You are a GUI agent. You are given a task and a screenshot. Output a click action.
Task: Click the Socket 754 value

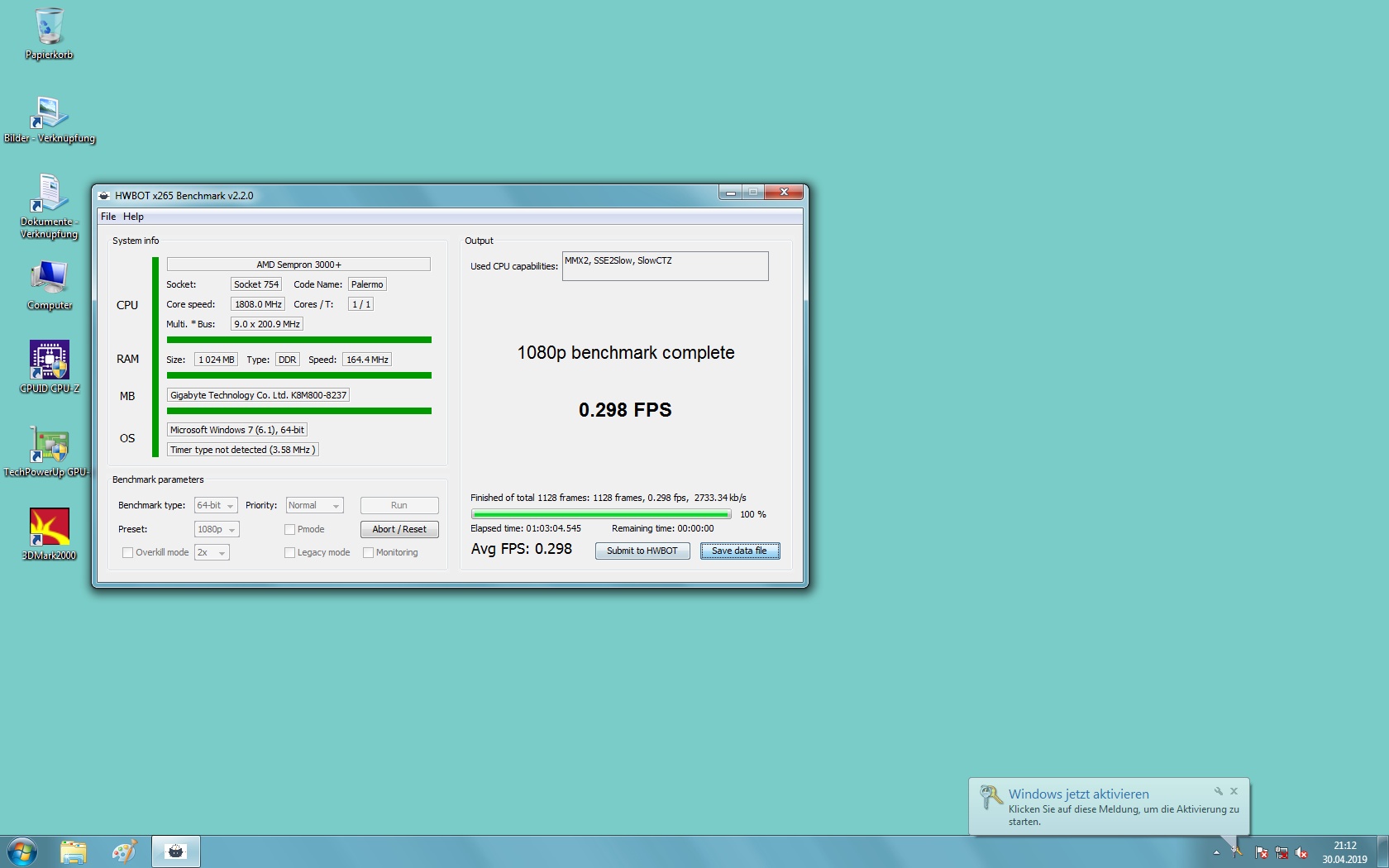pos(256,284)
